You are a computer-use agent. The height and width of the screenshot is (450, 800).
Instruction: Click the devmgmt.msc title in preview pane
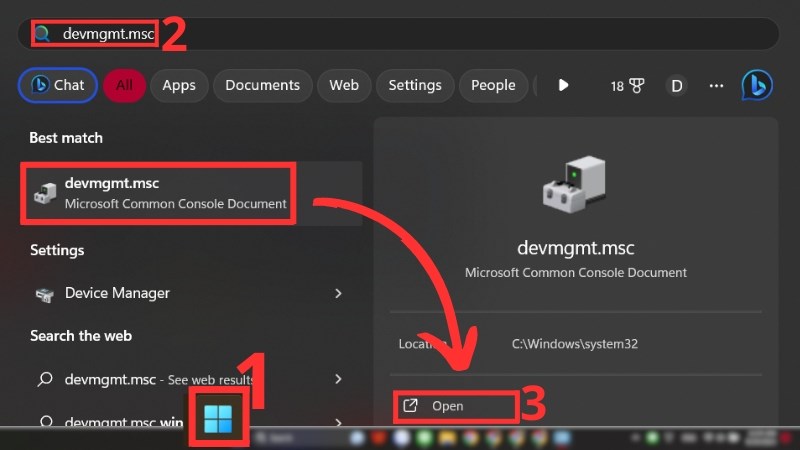click(x=576, y=248)
